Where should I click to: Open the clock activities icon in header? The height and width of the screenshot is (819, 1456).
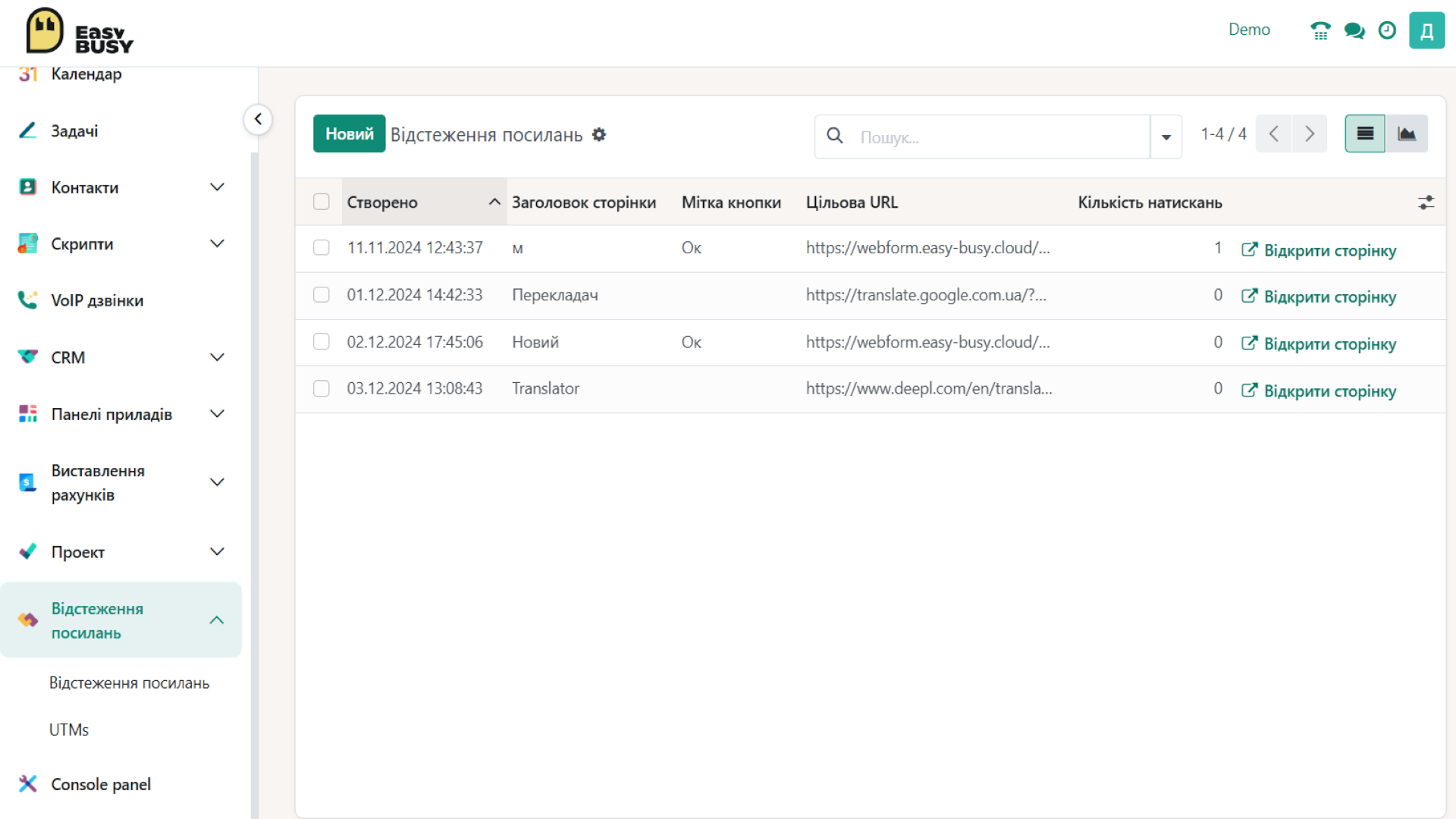coord(1387,30)
